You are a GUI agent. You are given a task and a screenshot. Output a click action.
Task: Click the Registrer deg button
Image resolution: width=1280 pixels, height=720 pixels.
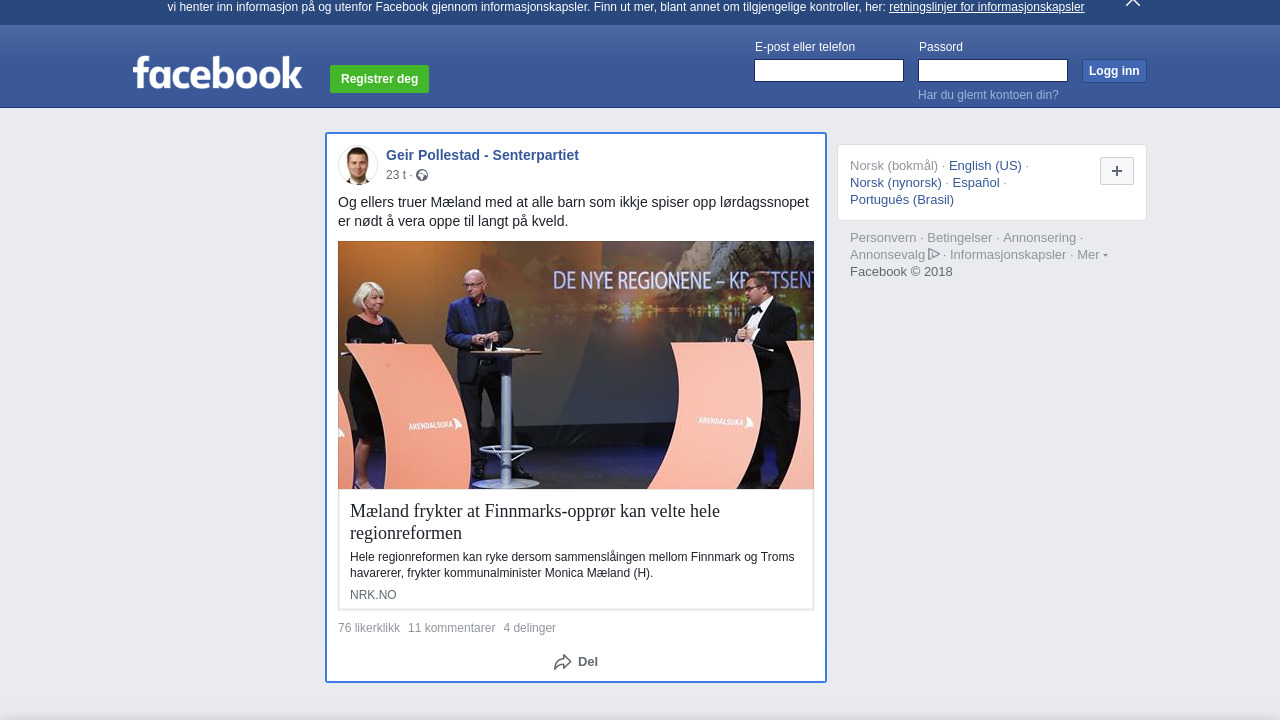click(x=379, y=79)
